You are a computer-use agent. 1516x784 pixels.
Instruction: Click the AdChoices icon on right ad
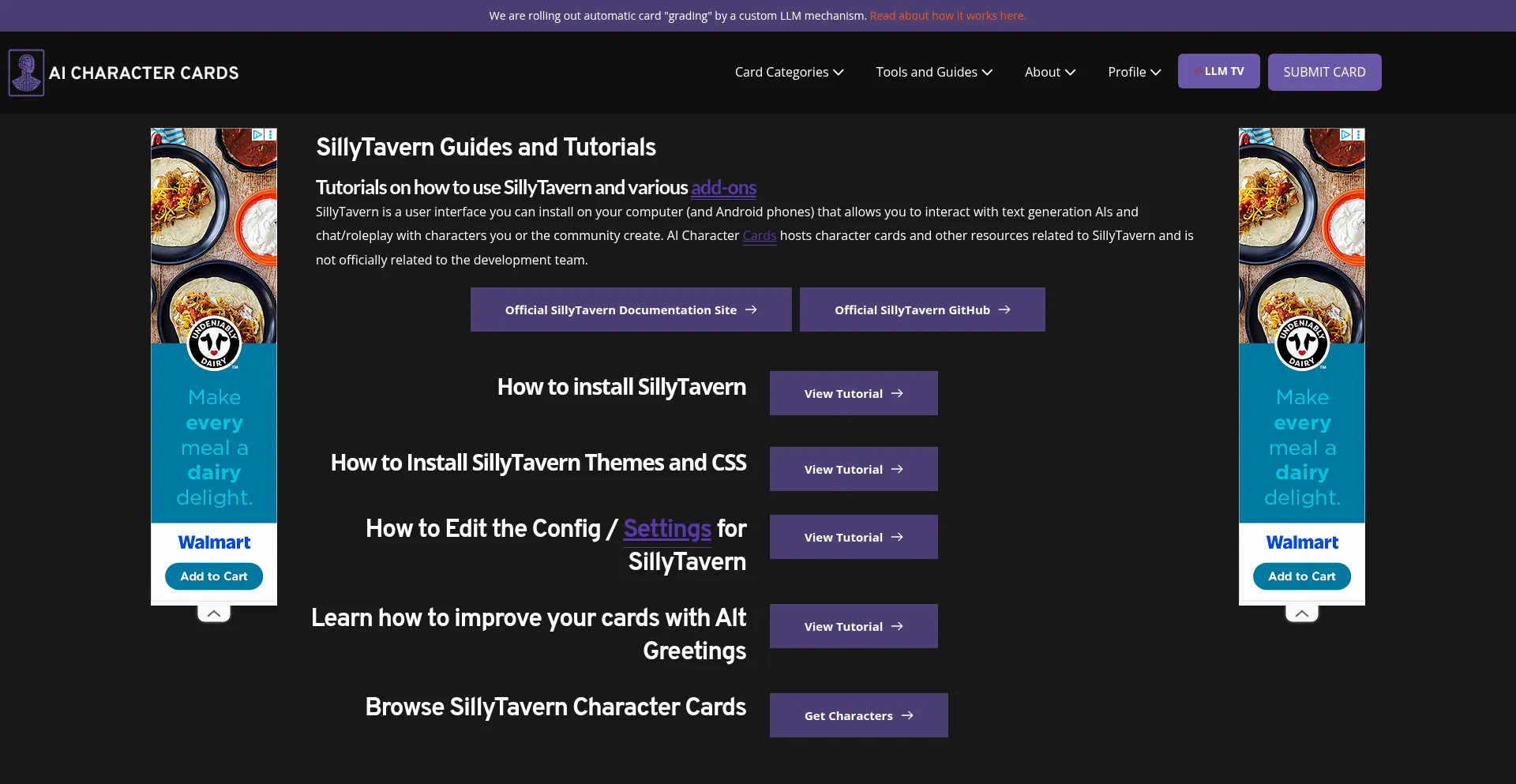click(1345, 135)
